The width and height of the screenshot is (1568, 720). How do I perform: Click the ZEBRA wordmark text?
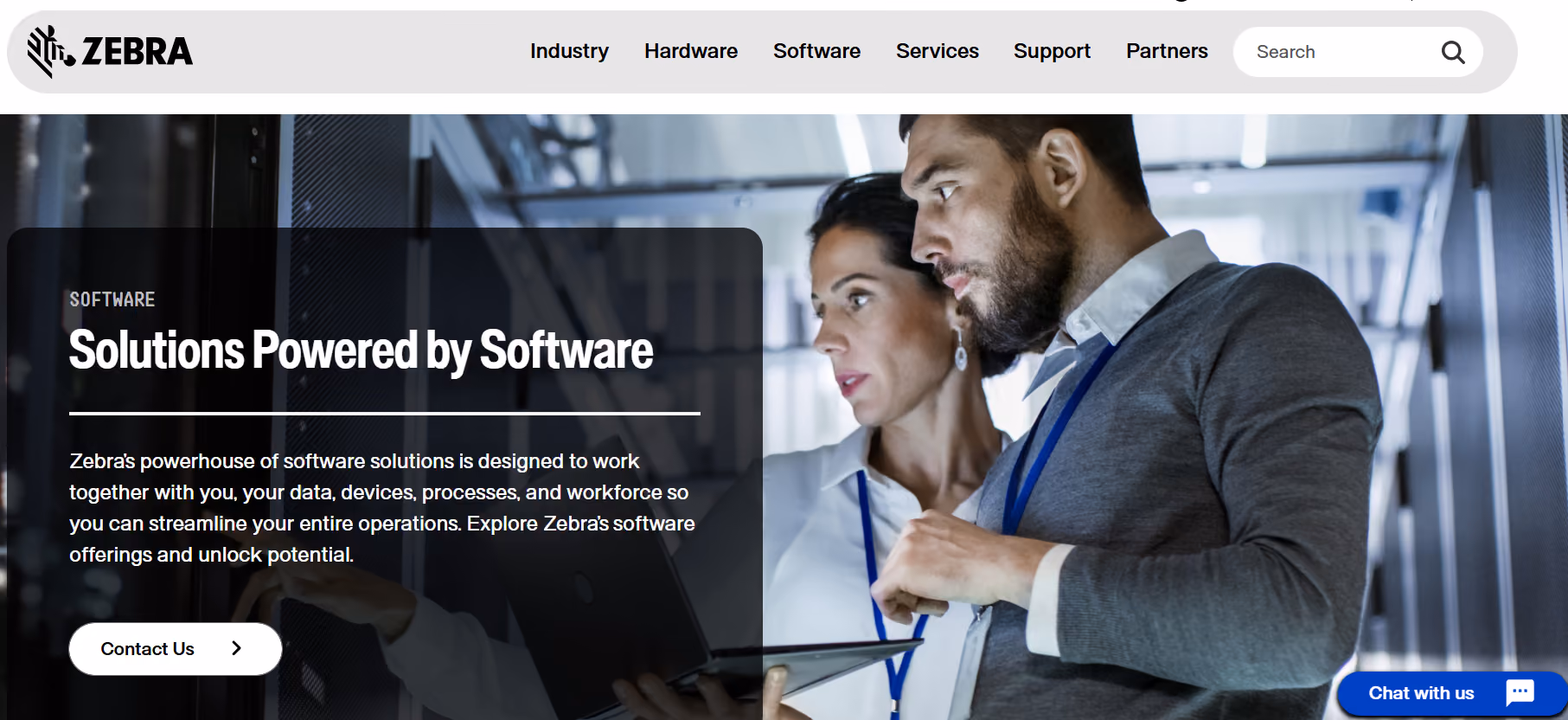pos(138,52)
